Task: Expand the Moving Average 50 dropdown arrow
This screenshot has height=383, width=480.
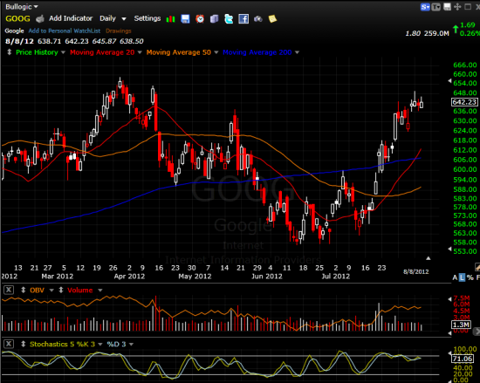Action: 216,52
